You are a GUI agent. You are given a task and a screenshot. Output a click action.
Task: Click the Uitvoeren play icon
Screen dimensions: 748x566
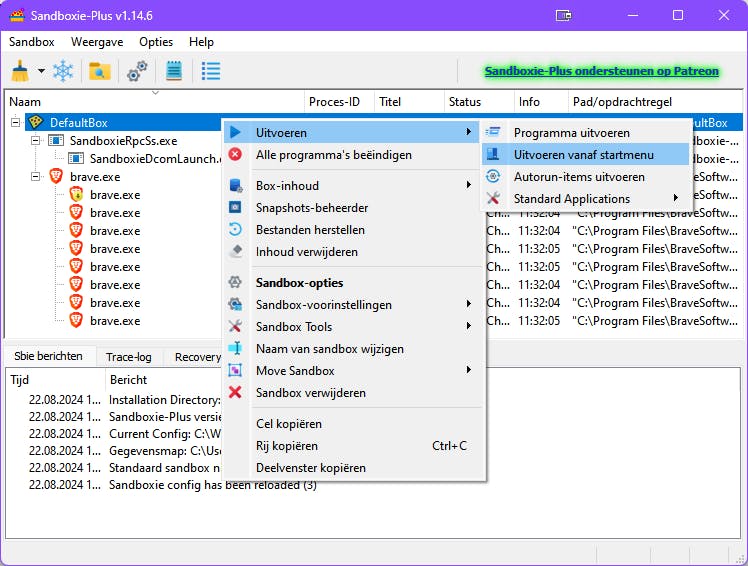click(235, 132)
